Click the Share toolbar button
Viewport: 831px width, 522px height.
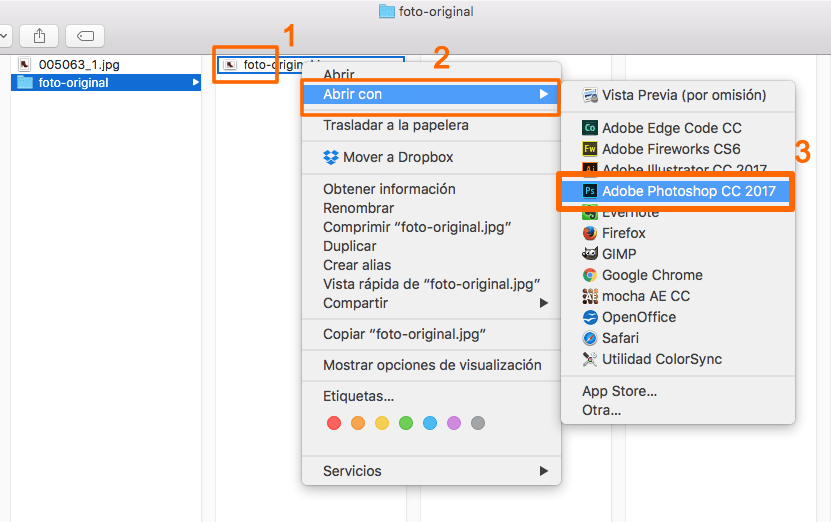tap(39, 36)
